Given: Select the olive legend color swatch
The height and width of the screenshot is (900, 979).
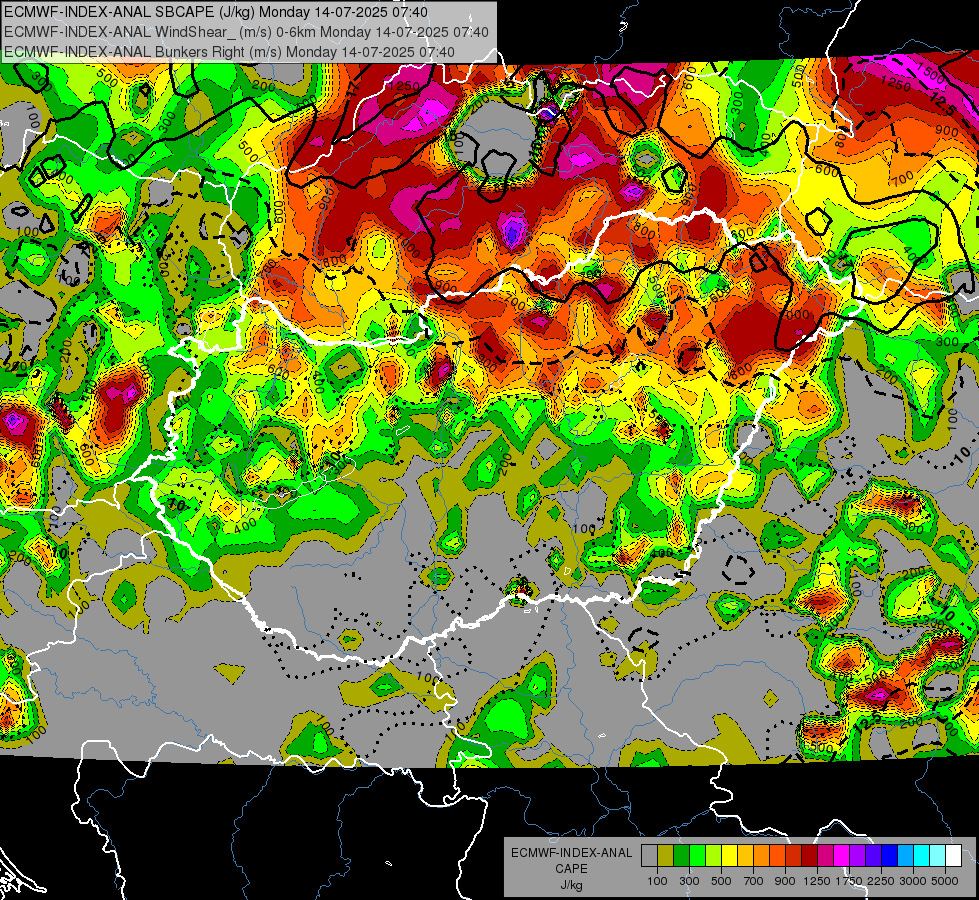Looking at the screenshot, I should pyautogui.click(x=665, y=855).
